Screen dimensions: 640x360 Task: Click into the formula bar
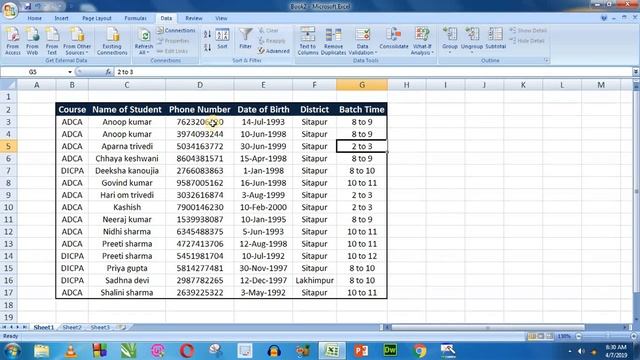(372, 72)
